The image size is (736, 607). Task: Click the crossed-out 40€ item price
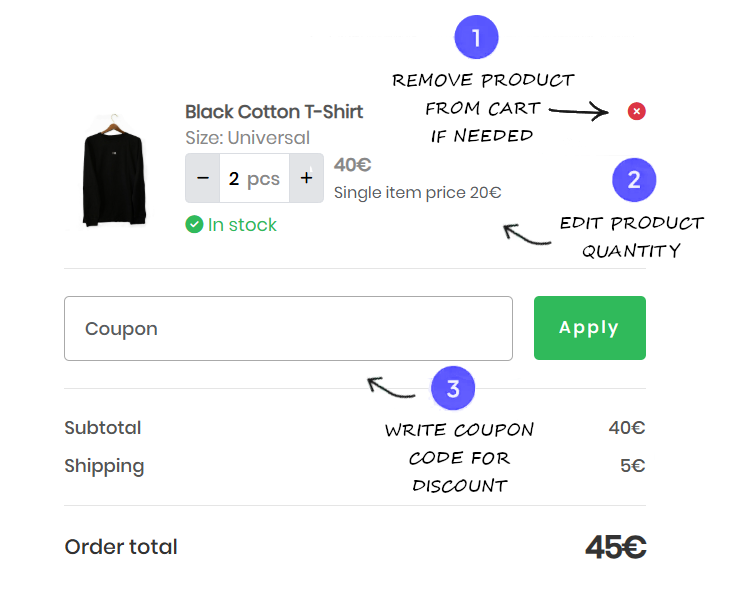352,165
